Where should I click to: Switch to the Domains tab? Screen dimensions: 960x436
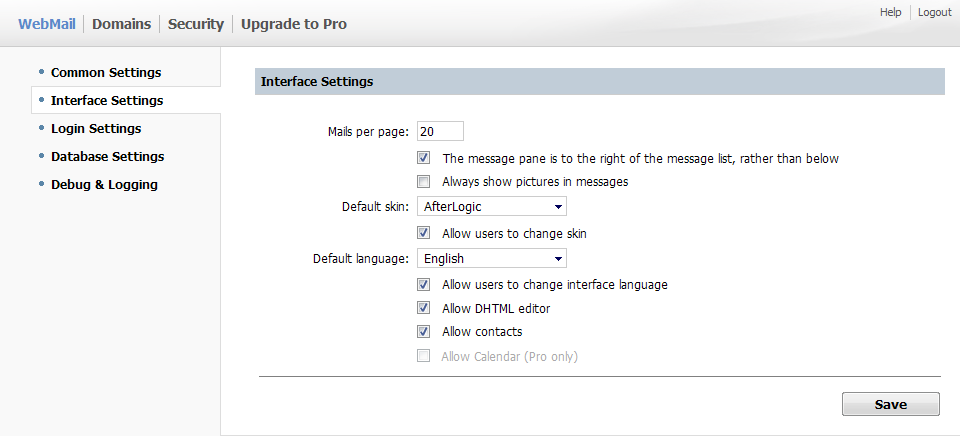(x=121, y=24)
